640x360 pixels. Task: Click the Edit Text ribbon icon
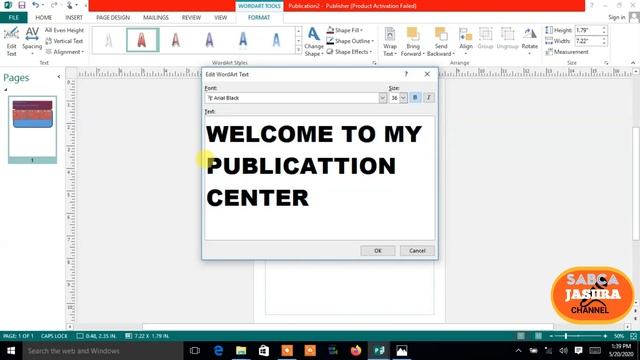11,42
